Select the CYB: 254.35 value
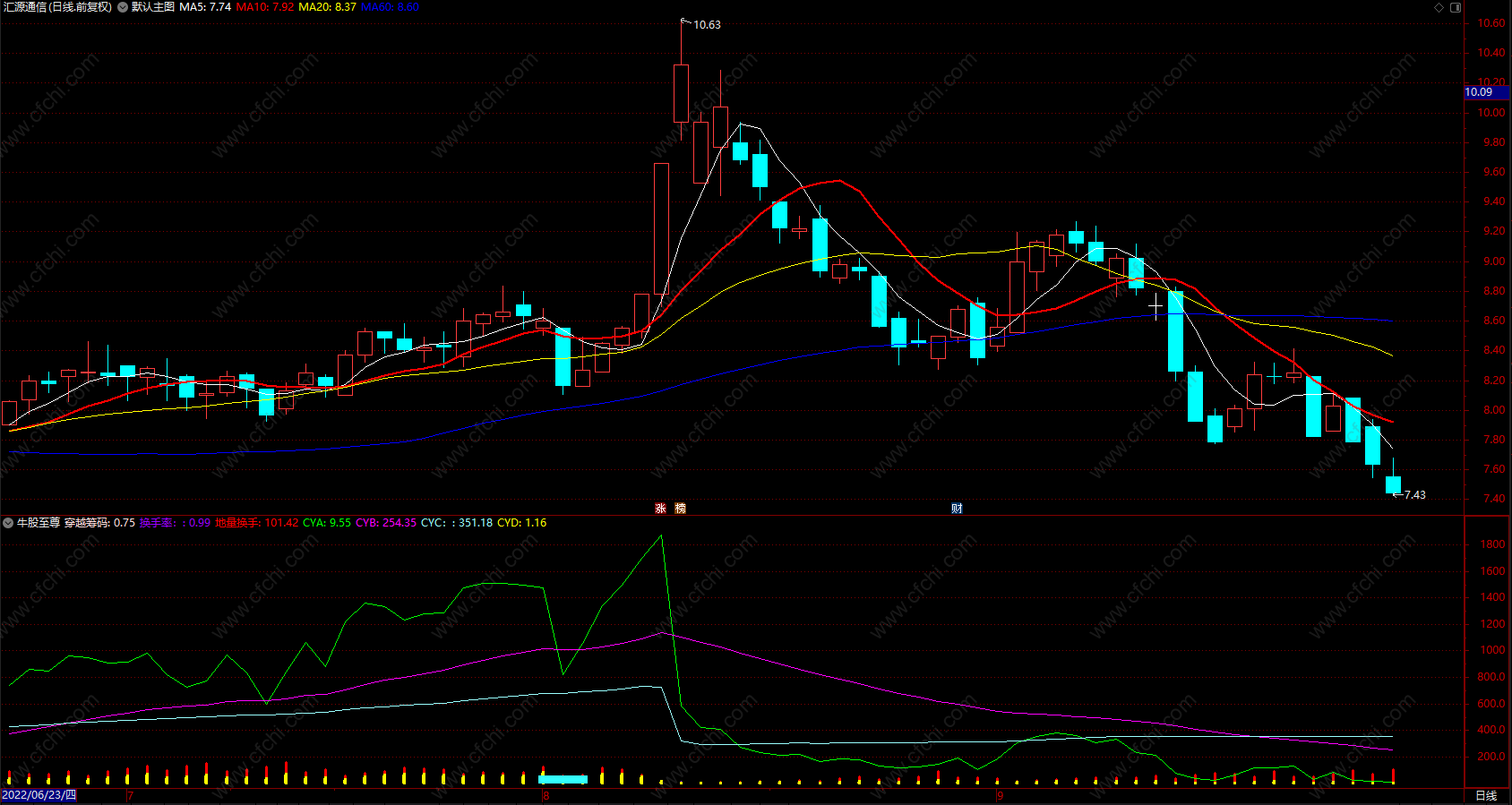Viewport: 1512px width, 805px height. coord(386,523)
